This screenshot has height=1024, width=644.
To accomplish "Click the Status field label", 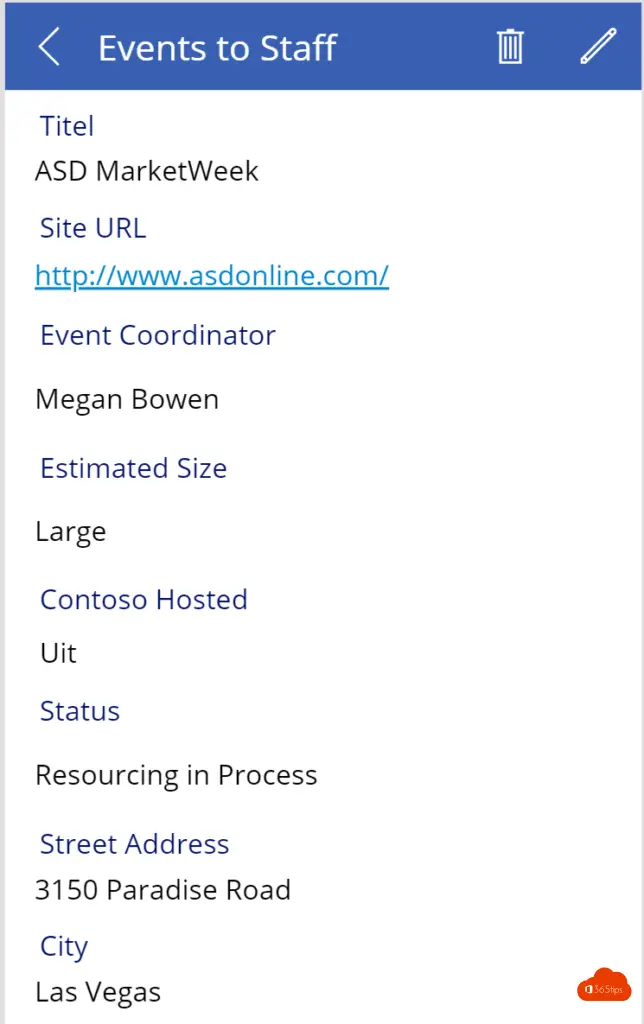I will (80, 711).
